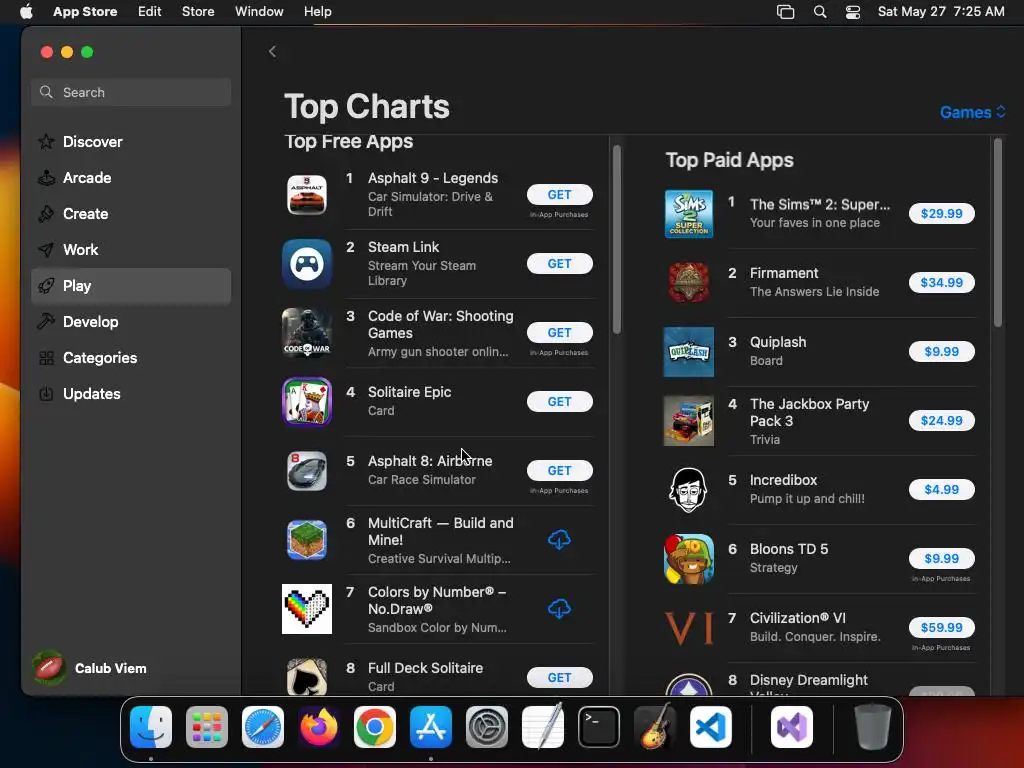This screenshot has width=1024, height=768.
Task: Open the Civilization VI app icon
Action: coord(688,628)
